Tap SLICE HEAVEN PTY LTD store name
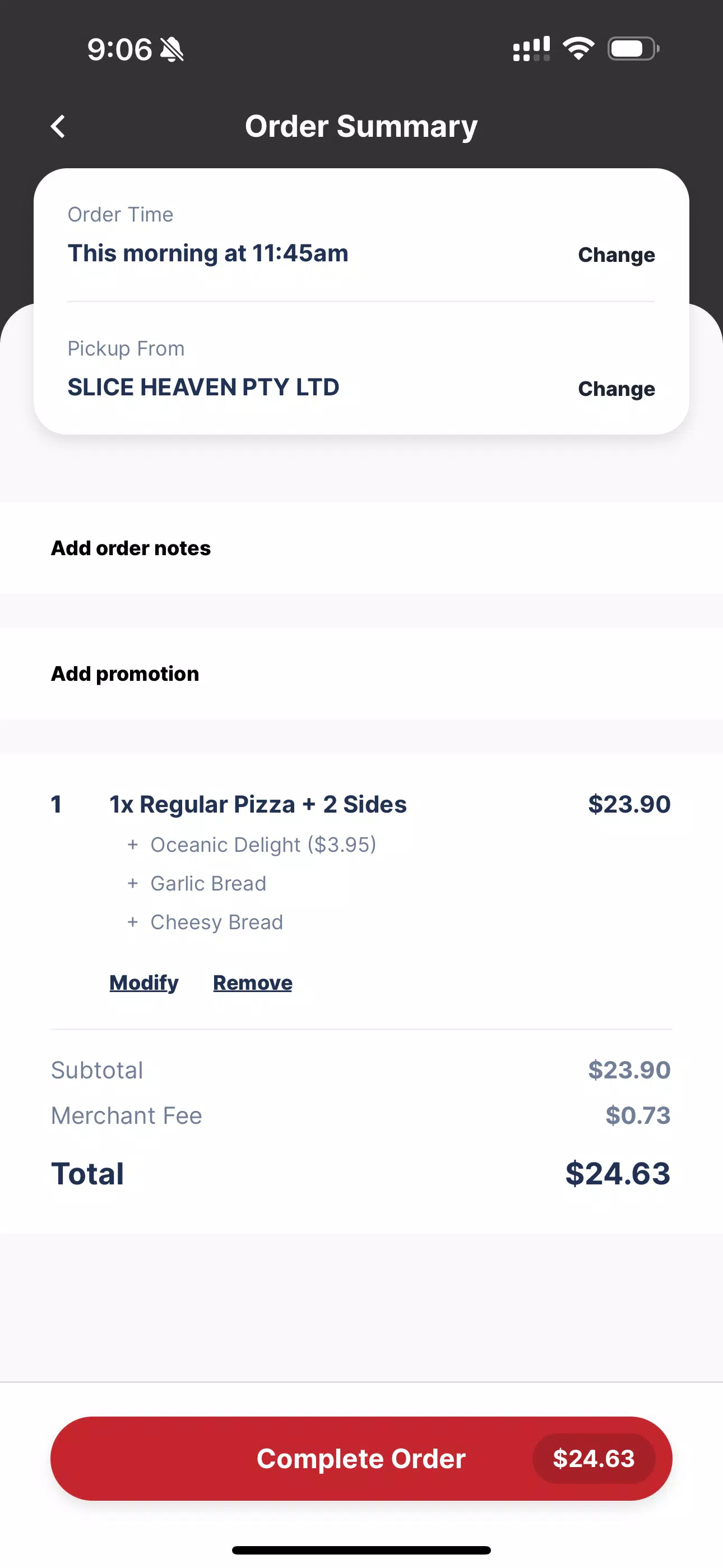The width and height of the screenshot is (723, 1568). coord(203,387)
